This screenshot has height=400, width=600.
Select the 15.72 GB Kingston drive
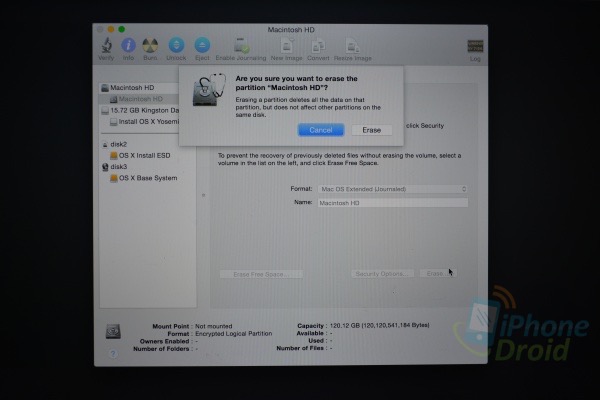[140, 110]
